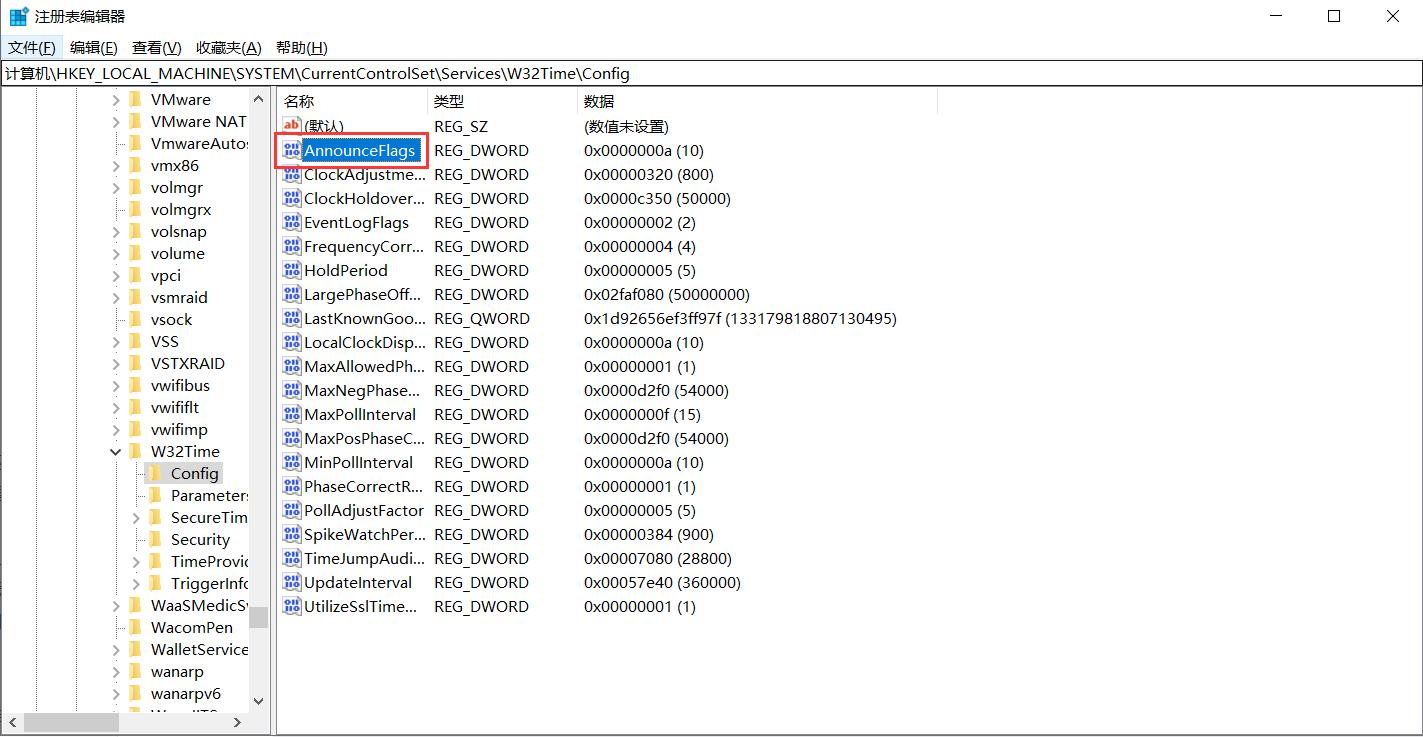Sort values by the 类型 column

(446, 101)
